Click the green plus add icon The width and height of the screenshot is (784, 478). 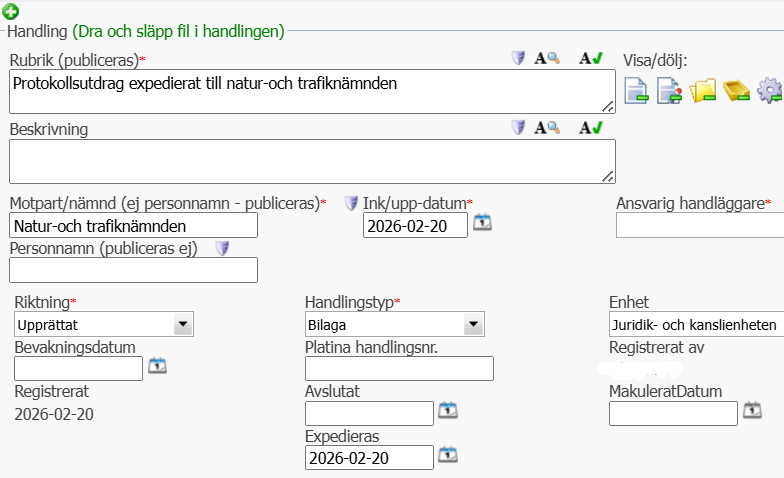pos(11,13)
